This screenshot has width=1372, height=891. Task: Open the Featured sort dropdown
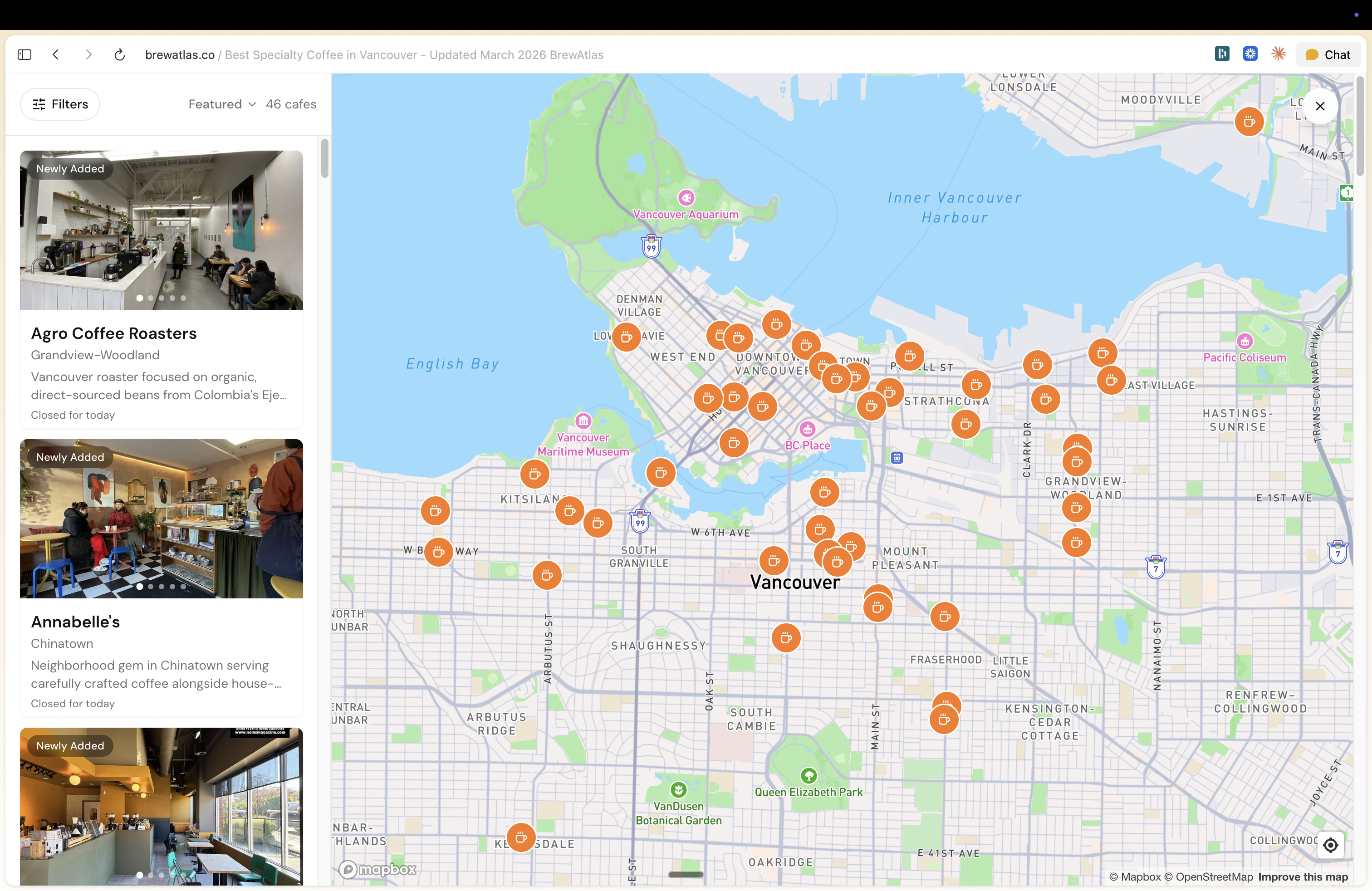point(221,104)
